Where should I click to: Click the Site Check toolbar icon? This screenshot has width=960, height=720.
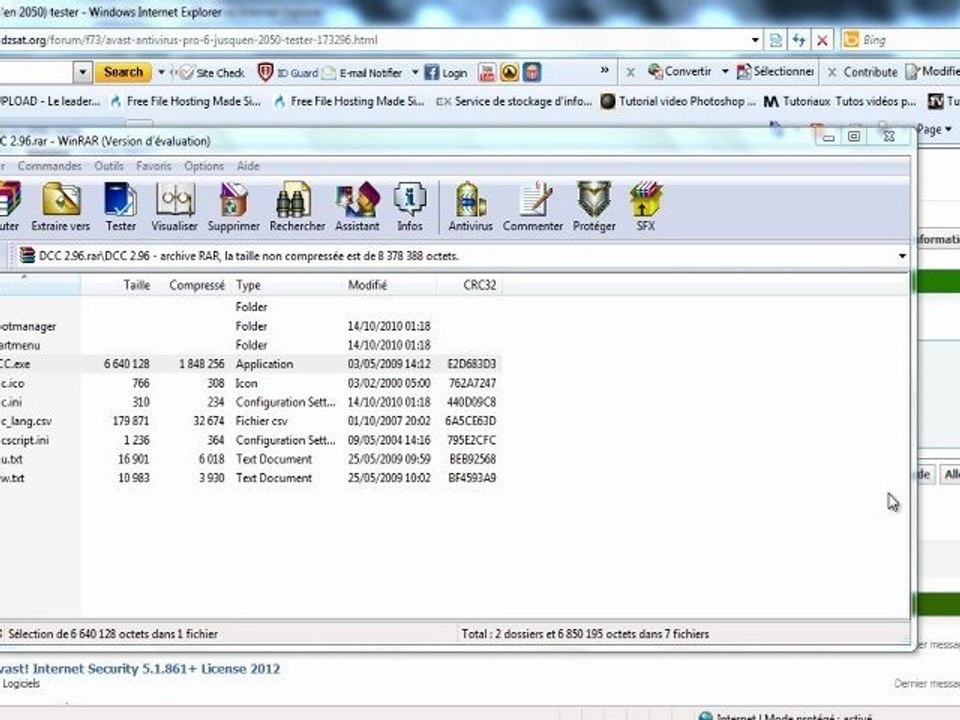click(x=212, y=73)
